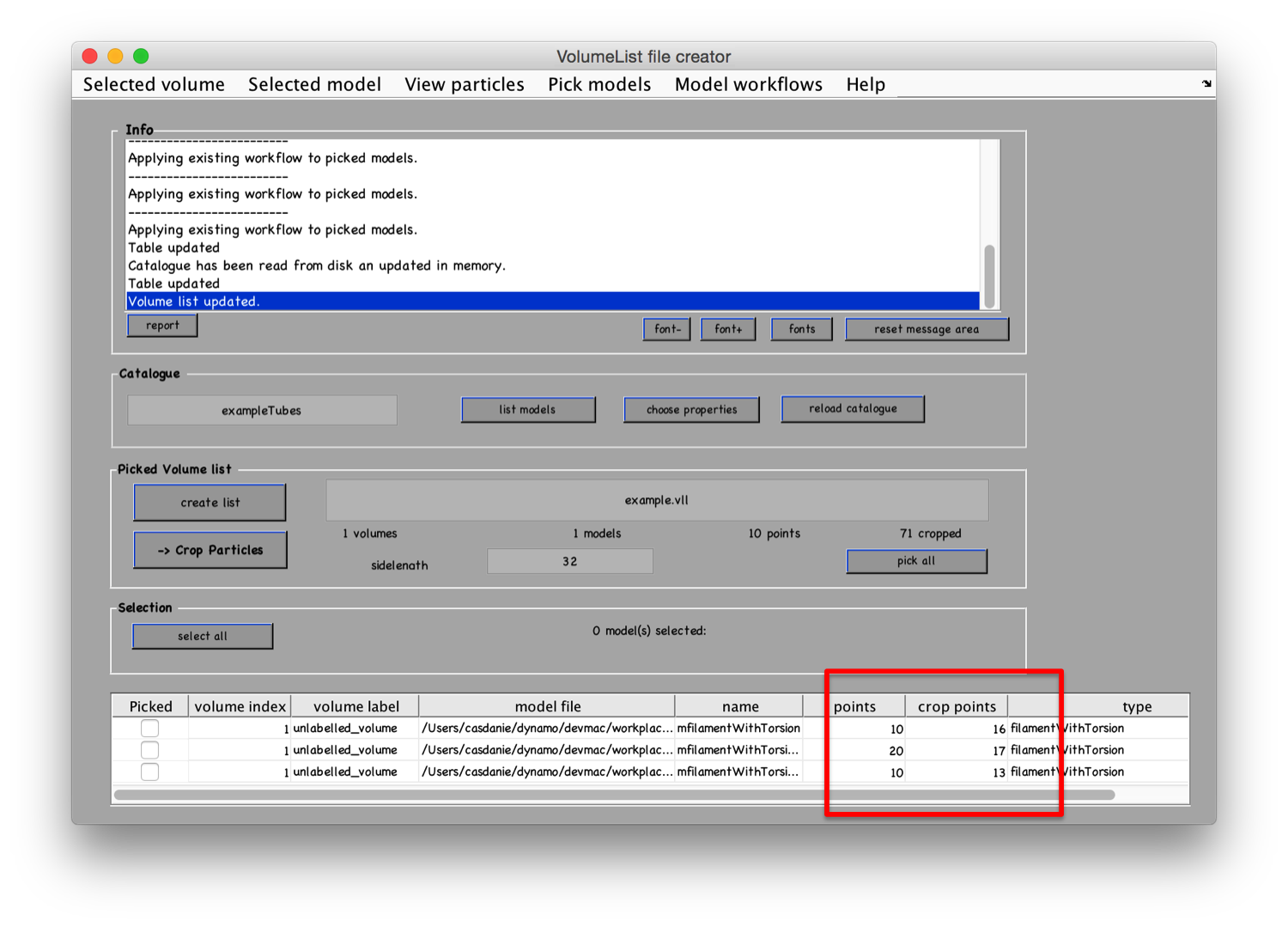Click the name column header

[x=740, y=706]
